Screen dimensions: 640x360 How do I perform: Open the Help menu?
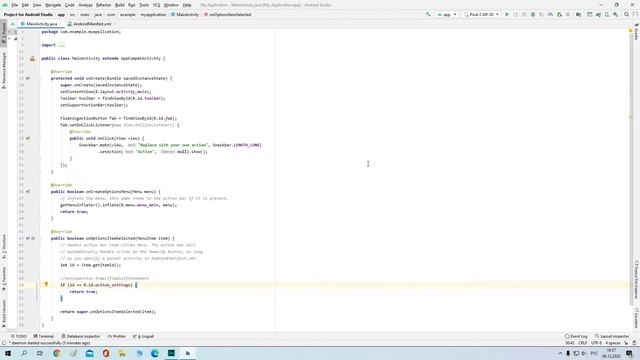tap(187, 5)
